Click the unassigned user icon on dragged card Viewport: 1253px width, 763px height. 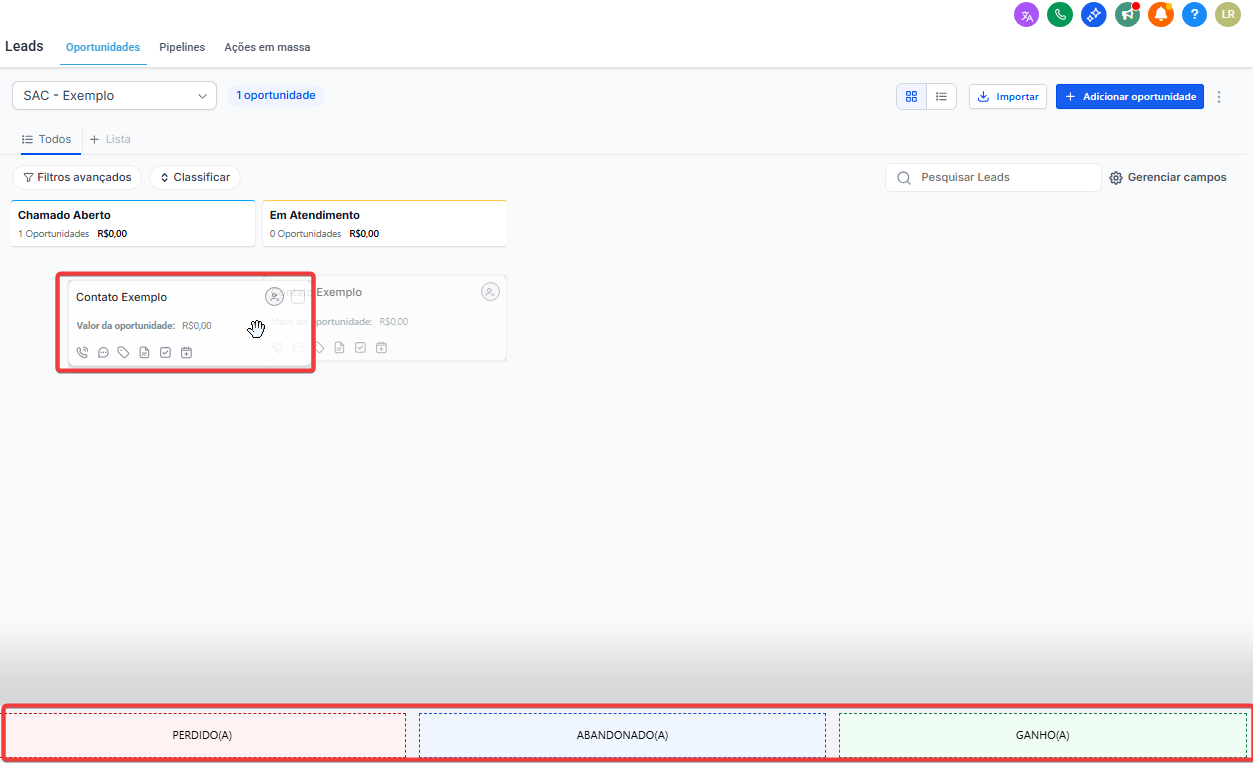pos(274,297)
